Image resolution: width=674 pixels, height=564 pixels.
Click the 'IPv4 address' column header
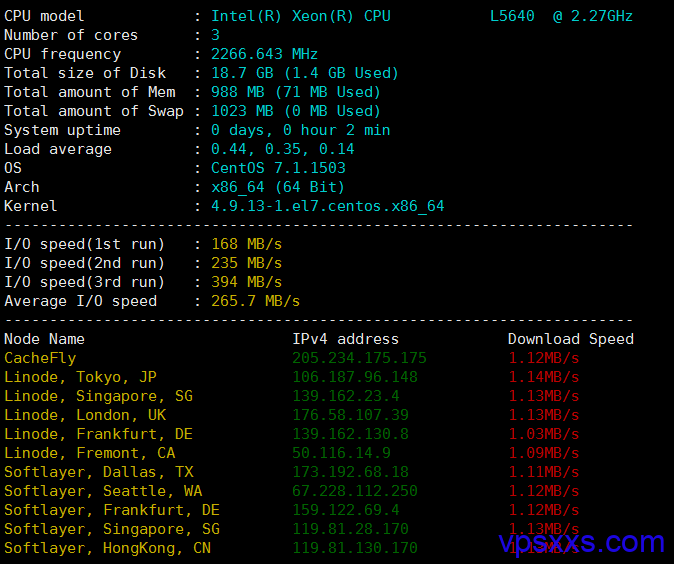pos(346,339)
